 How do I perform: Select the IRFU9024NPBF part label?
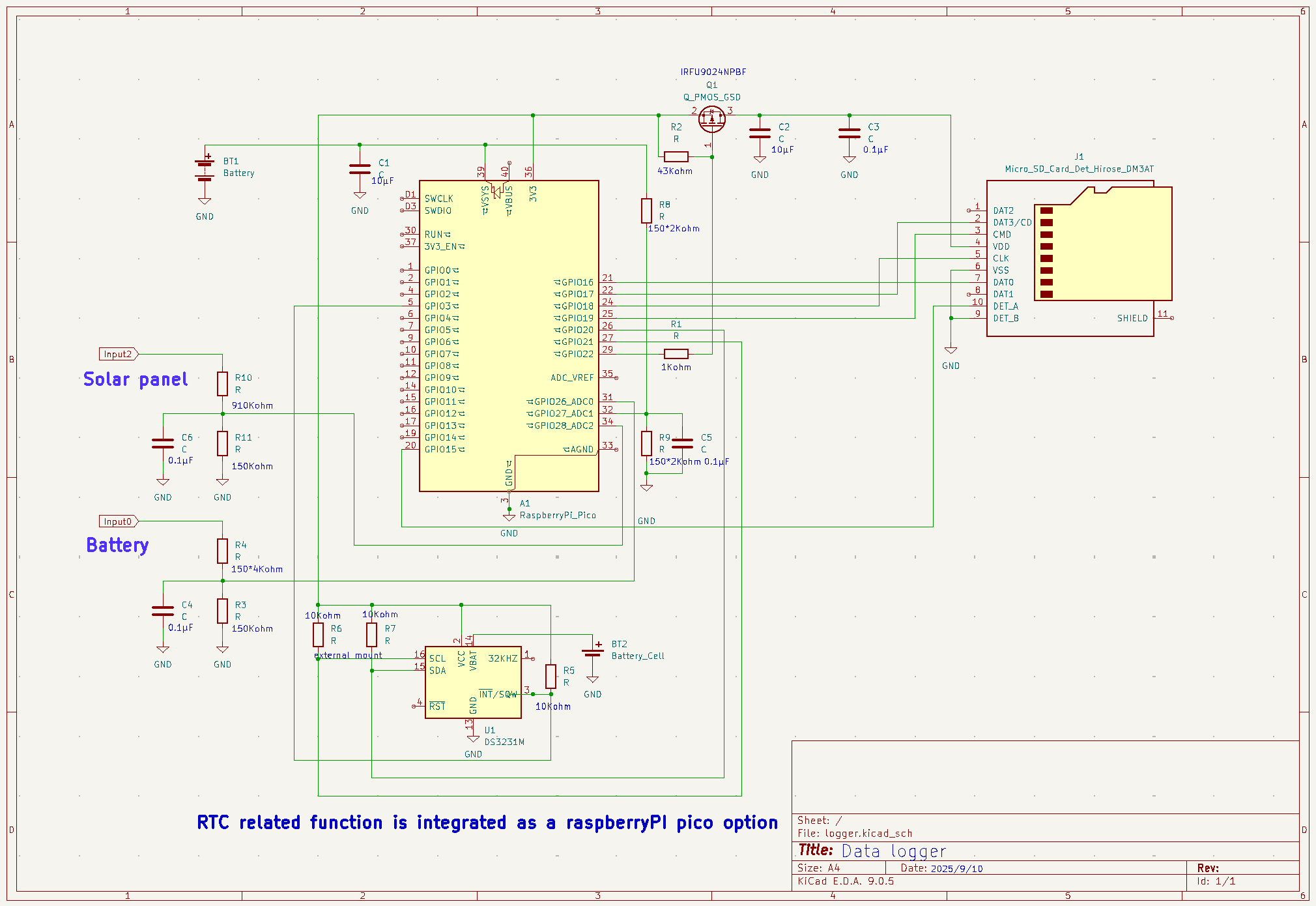click(713, 72)
